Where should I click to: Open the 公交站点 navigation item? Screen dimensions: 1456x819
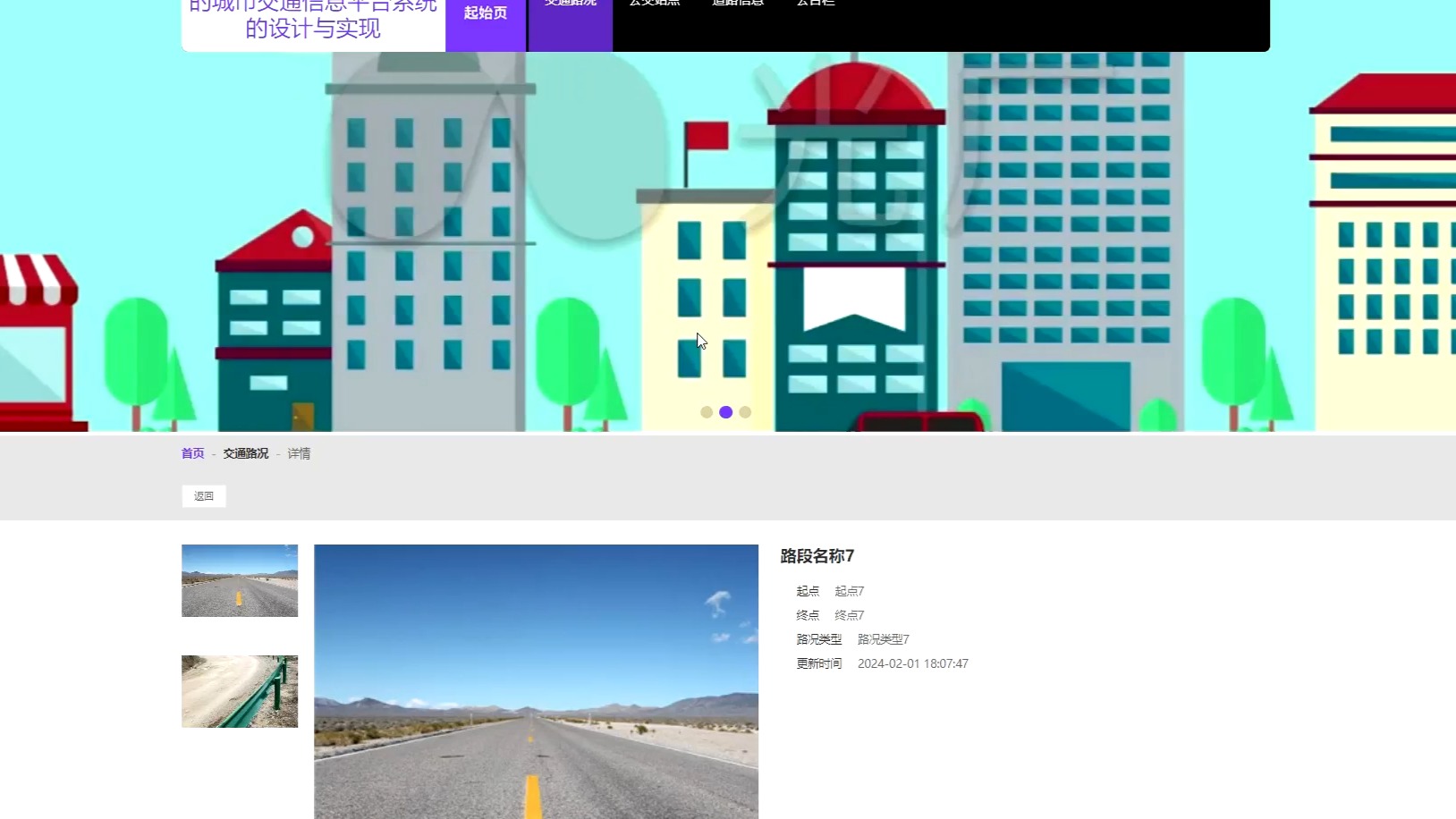click(x=655, y=5)
